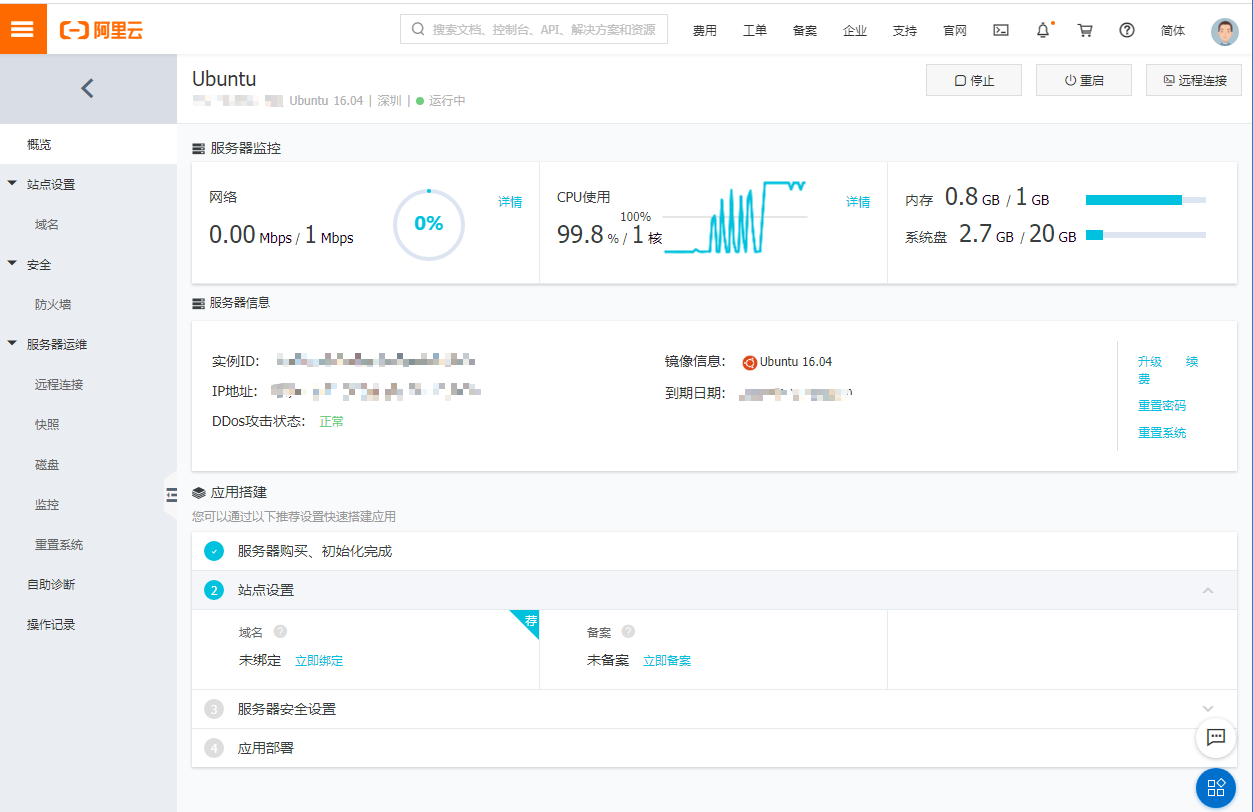Open the 工单 top menu
1253x812 pixels.
[755, 30]
